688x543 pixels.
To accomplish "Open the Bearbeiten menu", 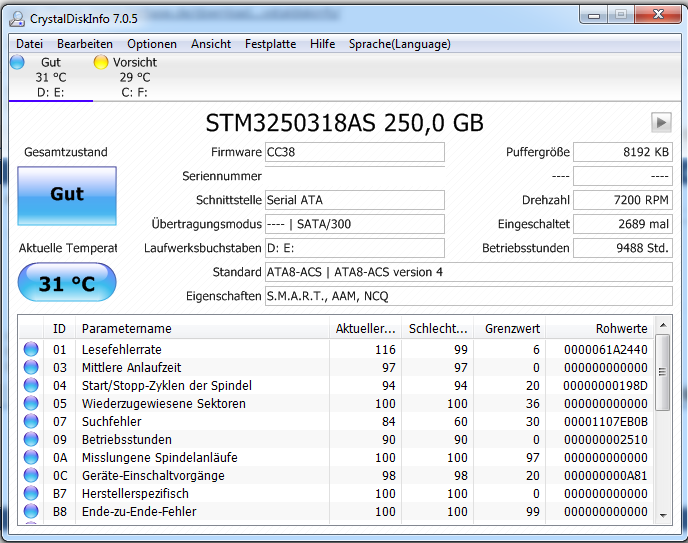I will pos(85,44).
